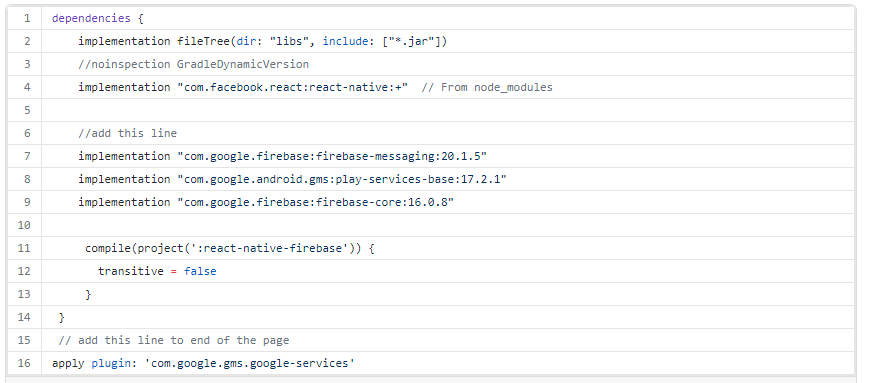Click empty line 5 in code
This screenshot has height=383, width=871.
click(448, 110)
